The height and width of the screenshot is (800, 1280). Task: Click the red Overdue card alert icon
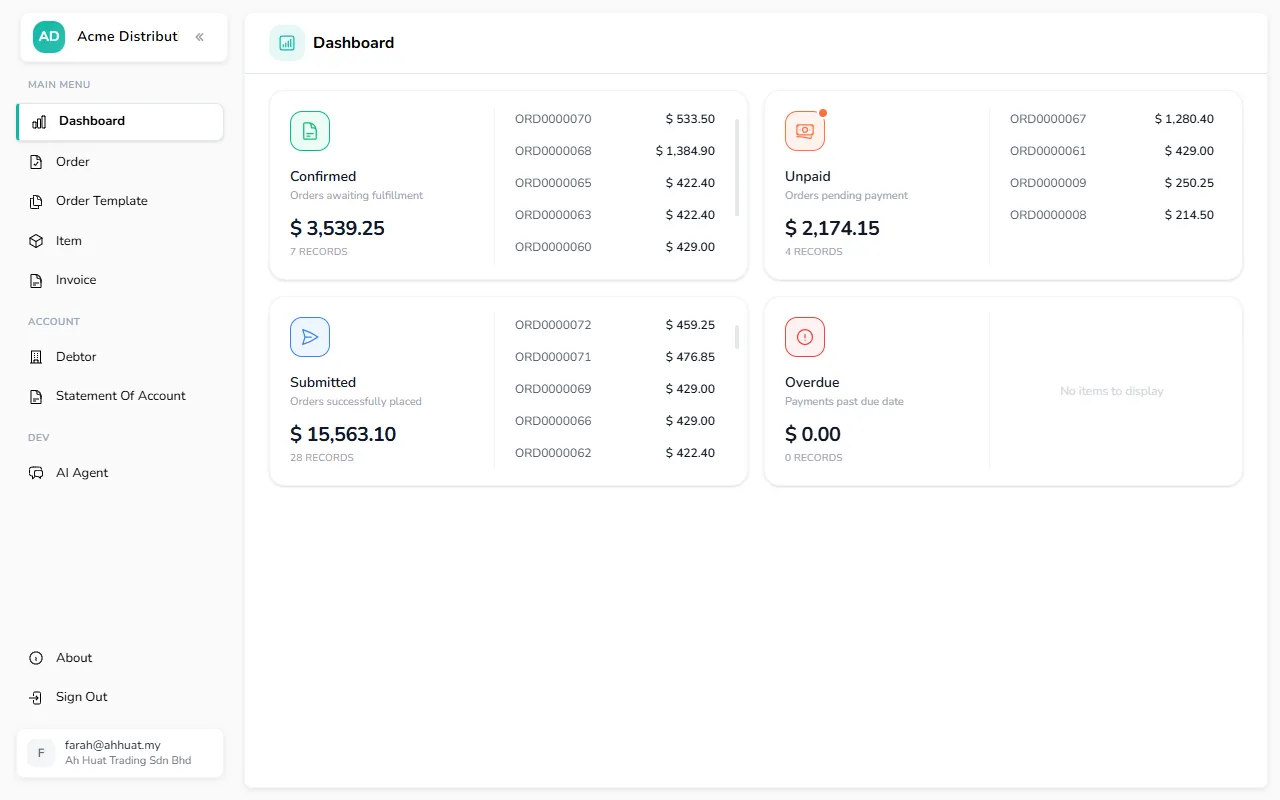[805, 337]
